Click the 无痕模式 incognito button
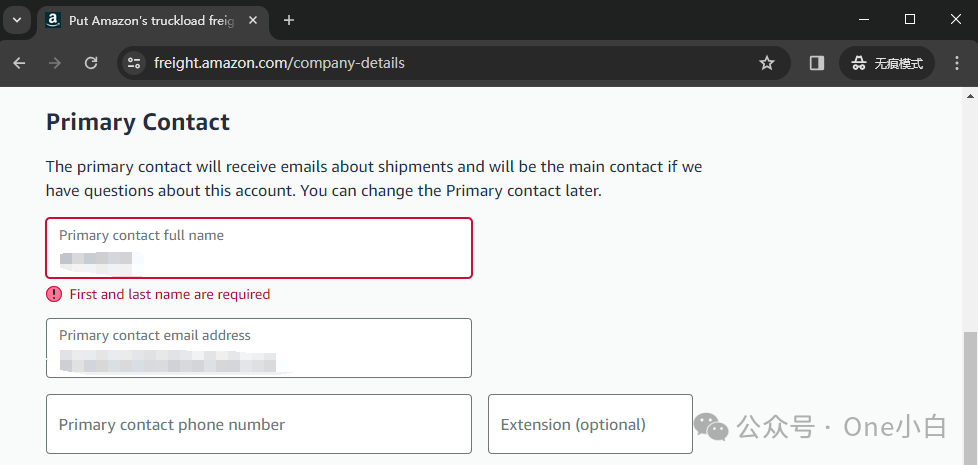Image resolution: width=978 pixels, height=465 pixels. (x=887, y=63)
